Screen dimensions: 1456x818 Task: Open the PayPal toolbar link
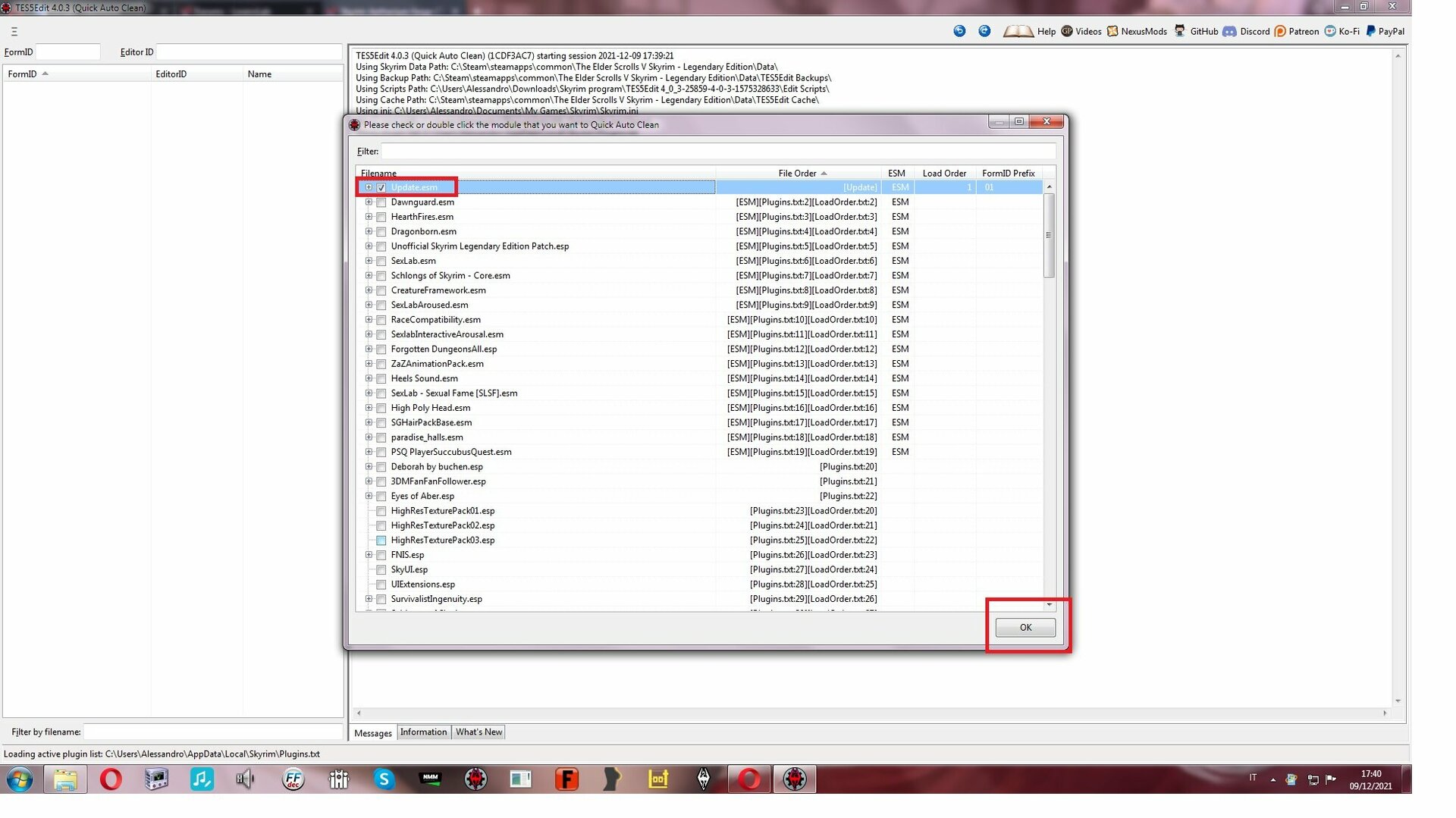tap(1385, 31)
